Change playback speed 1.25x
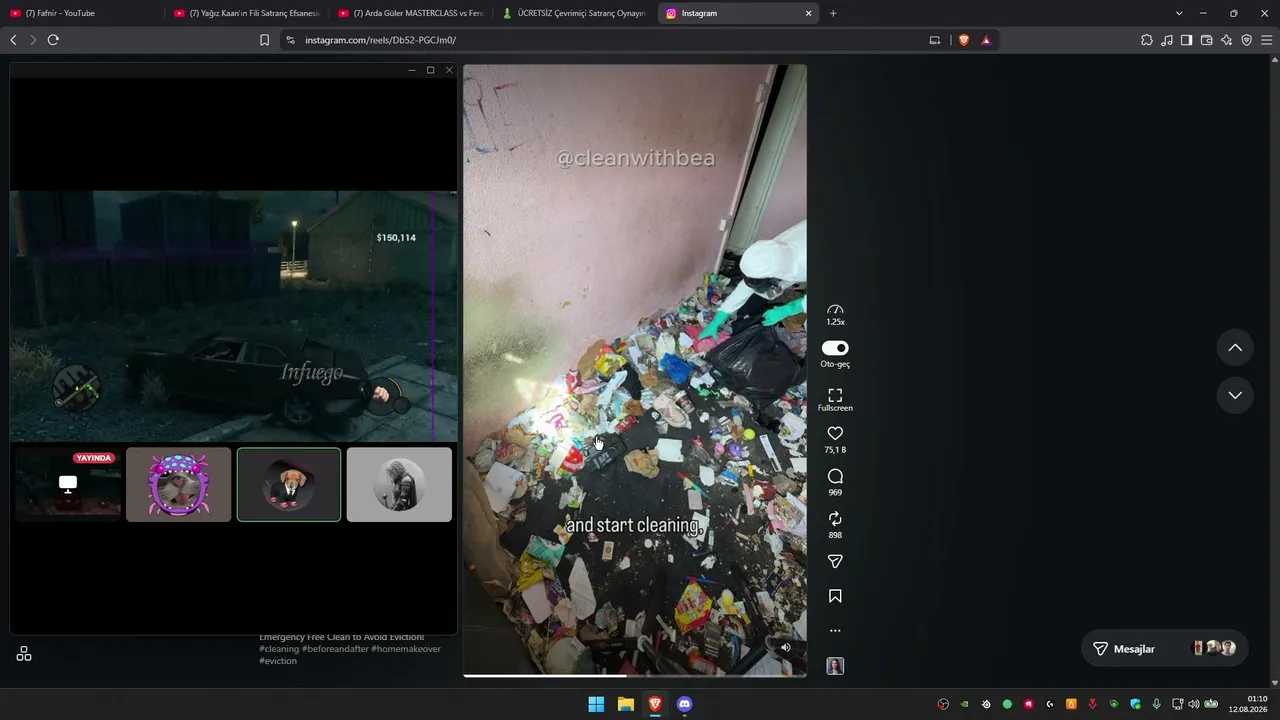1280x720 pixels. click(835, 315)
